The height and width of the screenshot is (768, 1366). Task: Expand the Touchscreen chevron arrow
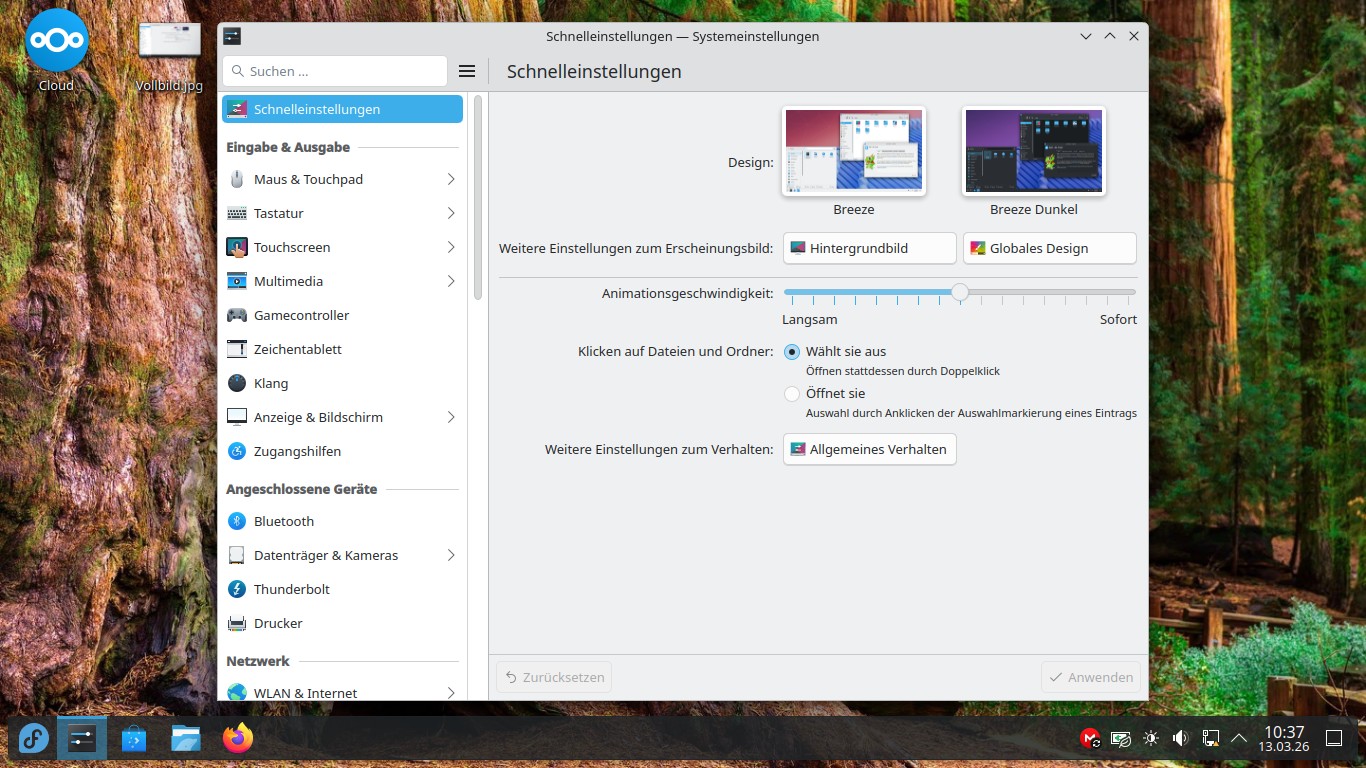tap(451, 247)
